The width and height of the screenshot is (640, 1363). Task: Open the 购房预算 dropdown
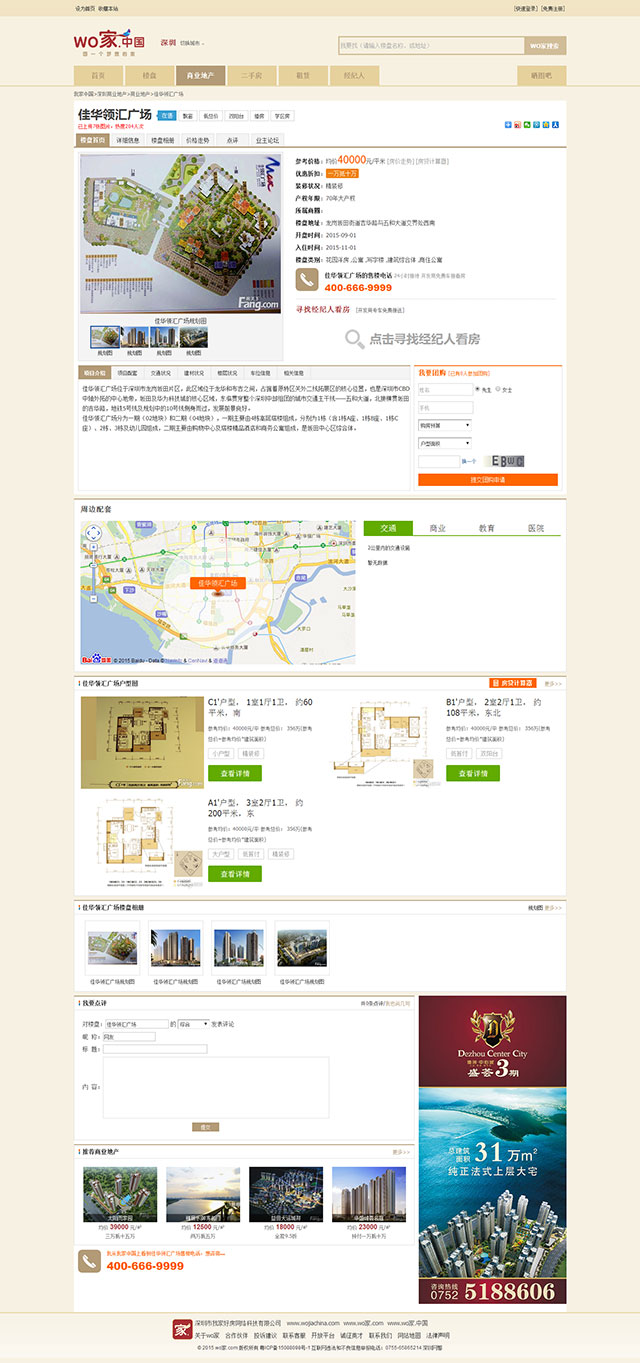445,425
